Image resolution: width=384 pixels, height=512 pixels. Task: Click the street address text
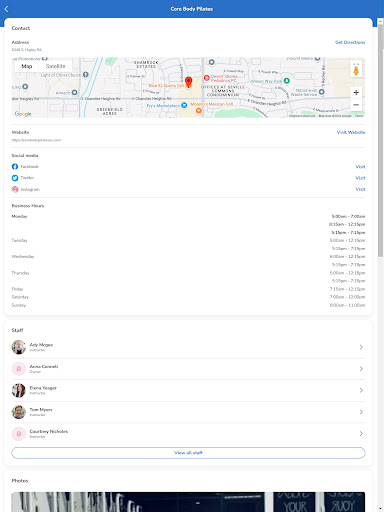pos(27,50)
